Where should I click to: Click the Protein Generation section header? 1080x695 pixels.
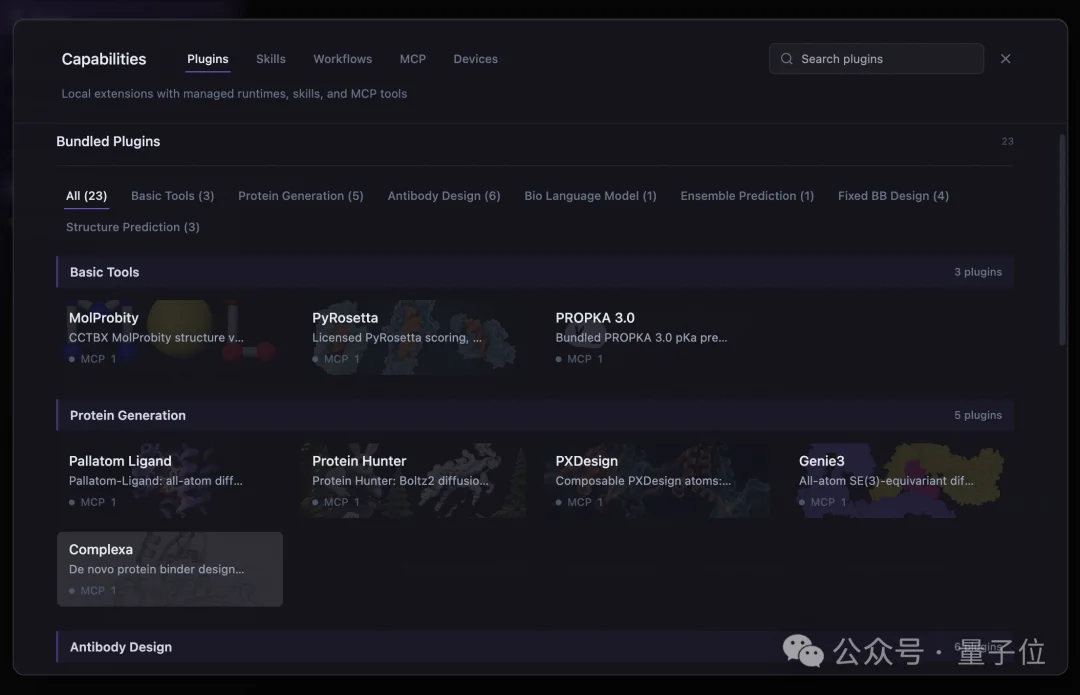point(534,415)
